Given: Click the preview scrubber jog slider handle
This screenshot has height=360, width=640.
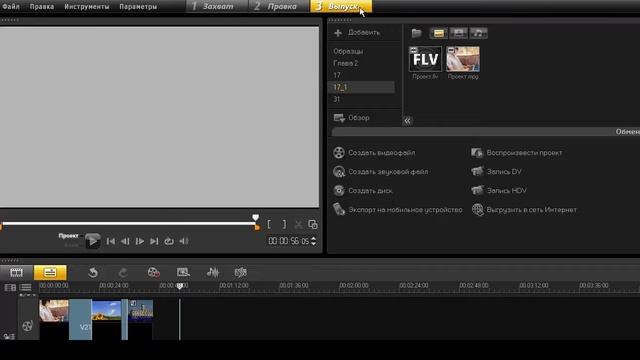Looking at the screenshot, I should pyautogui.click(x=256, y=218).
